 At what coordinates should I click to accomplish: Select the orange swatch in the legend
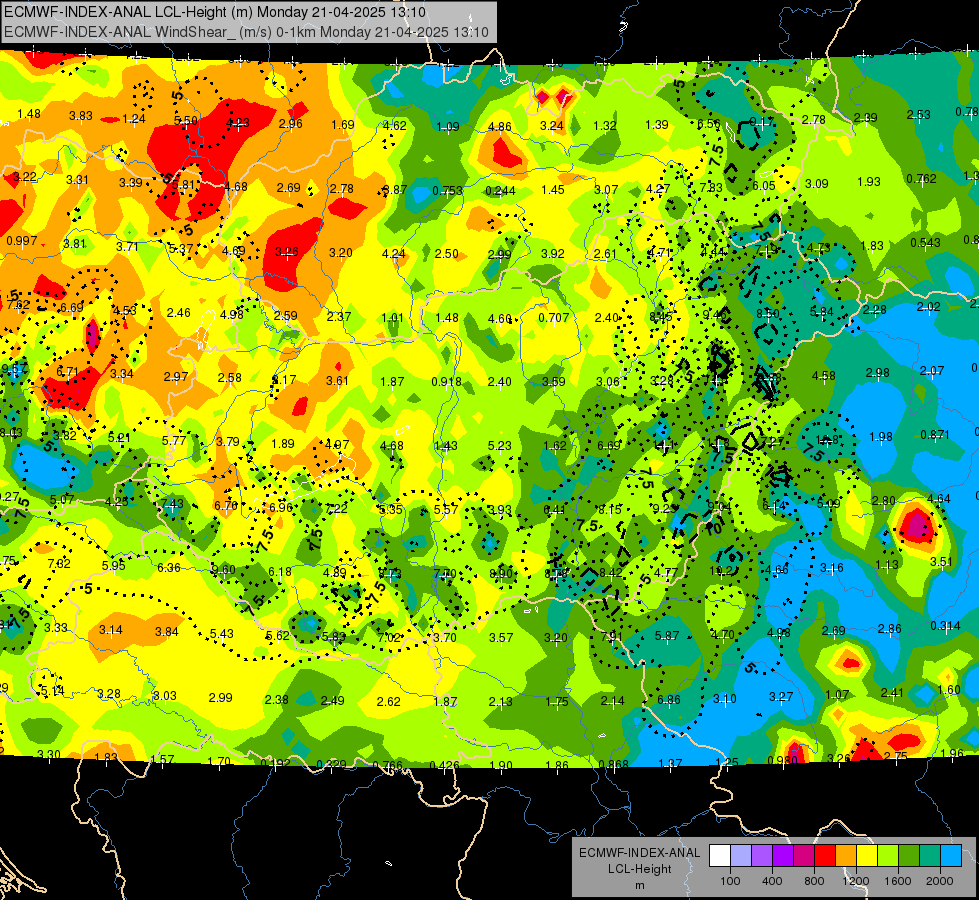(846, 856)
